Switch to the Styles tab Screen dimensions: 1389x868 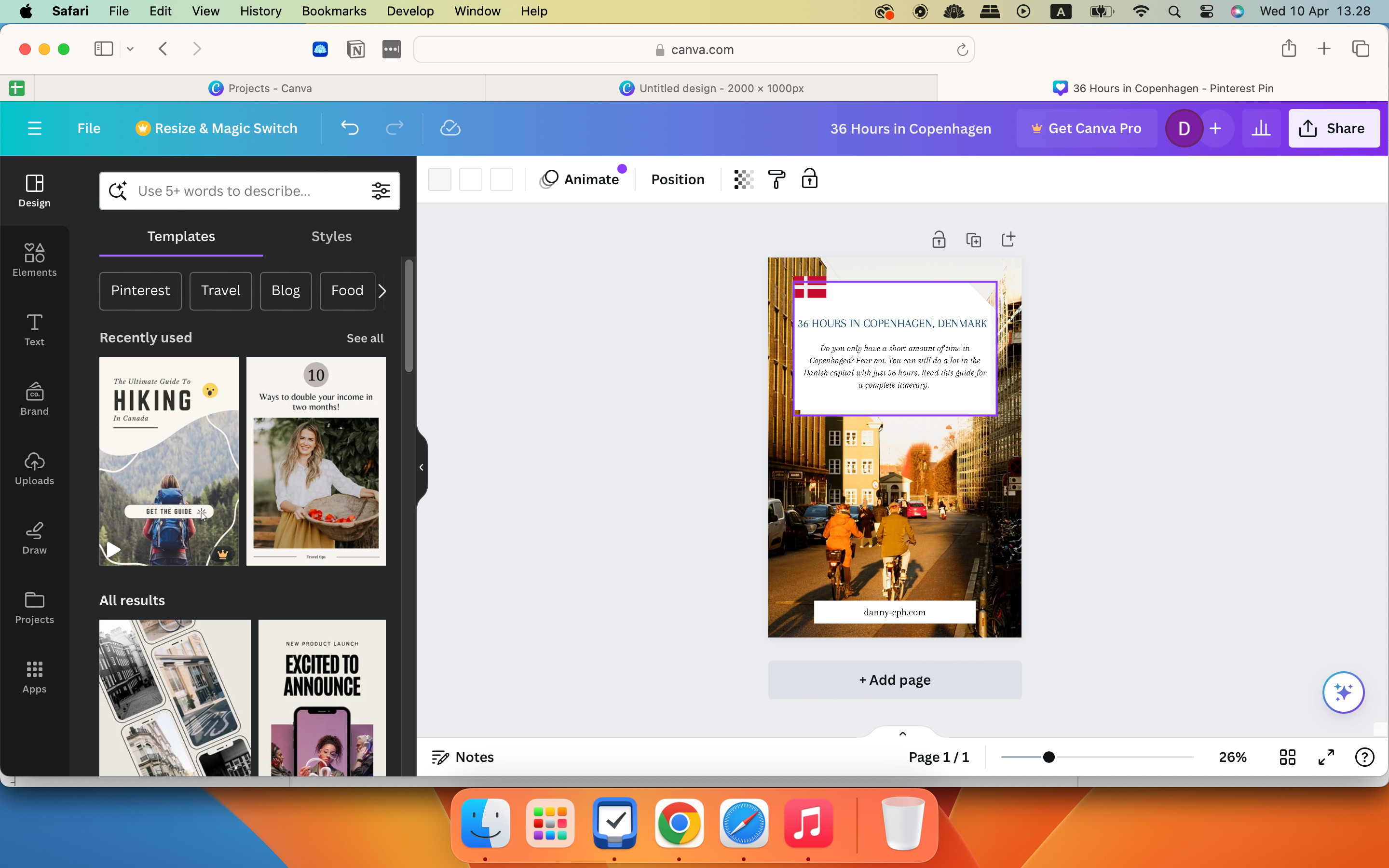(330, 236)
